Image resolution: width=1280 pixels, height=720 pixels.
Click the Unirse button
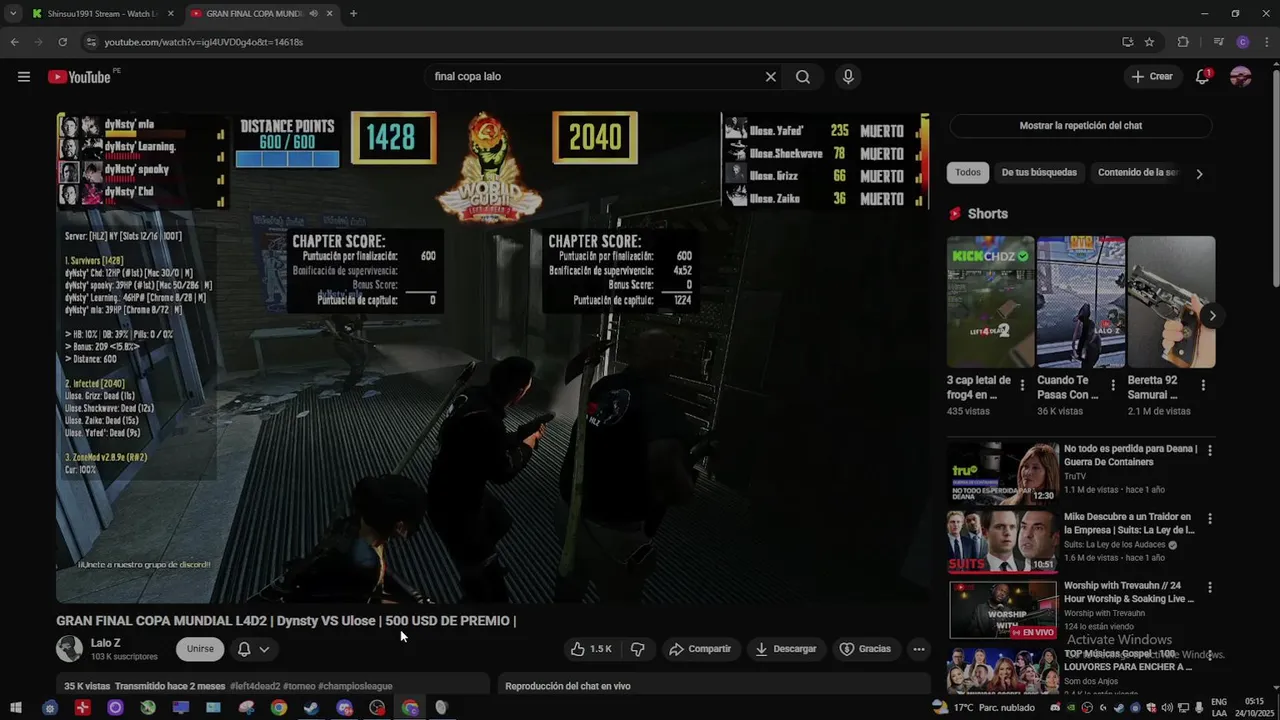point(200,649)
